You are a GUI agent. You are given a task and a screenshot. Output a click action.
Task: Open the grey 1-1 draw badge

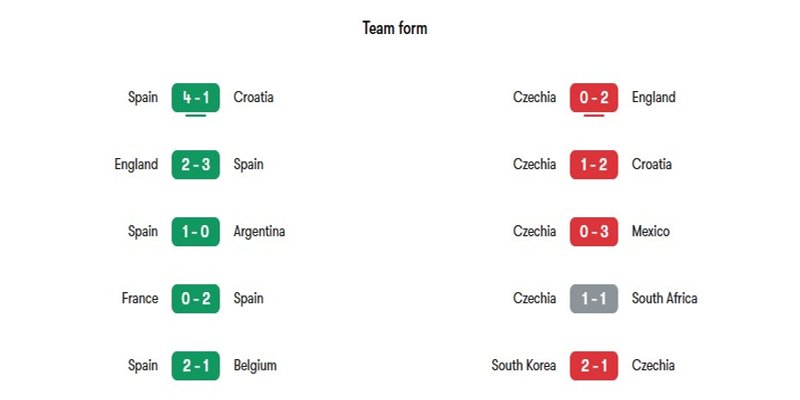[594, 298]
